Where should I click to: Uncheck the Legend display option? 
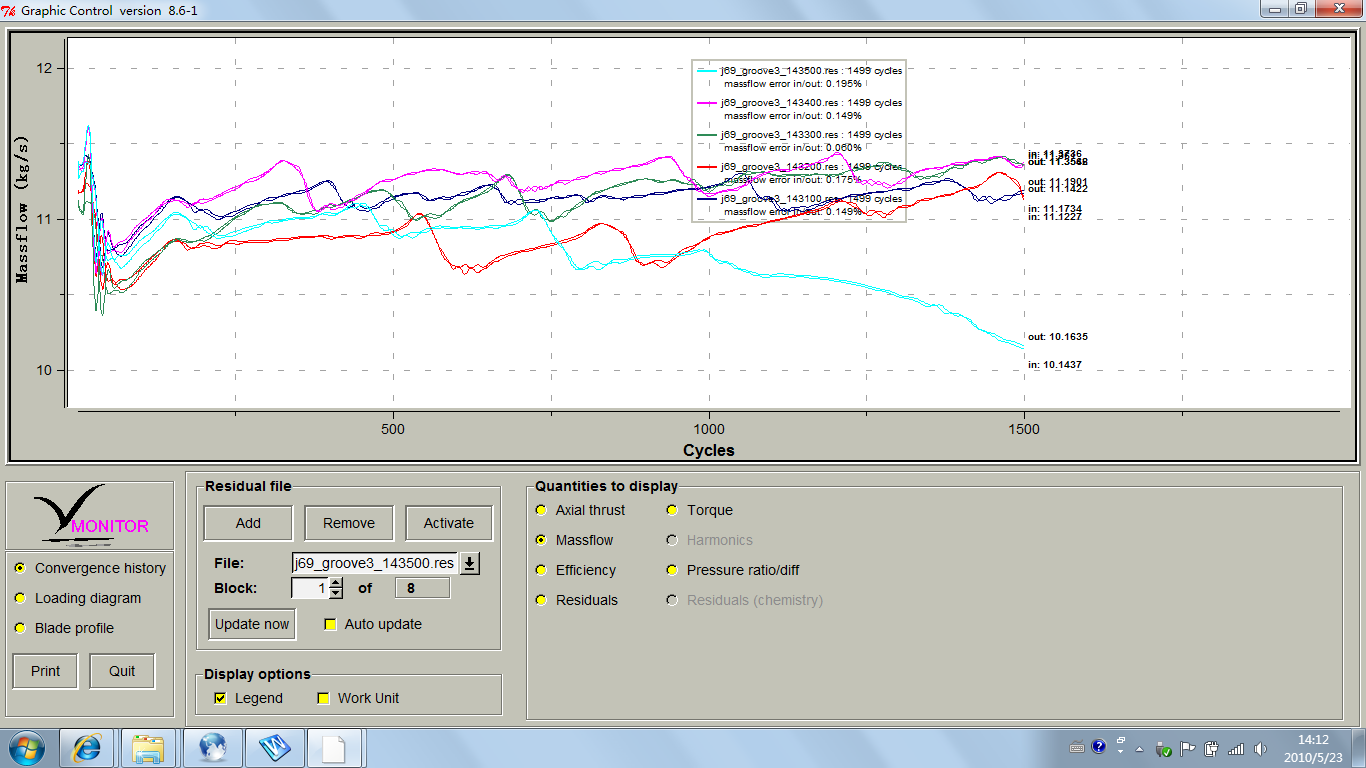click(x=221, y=698)
